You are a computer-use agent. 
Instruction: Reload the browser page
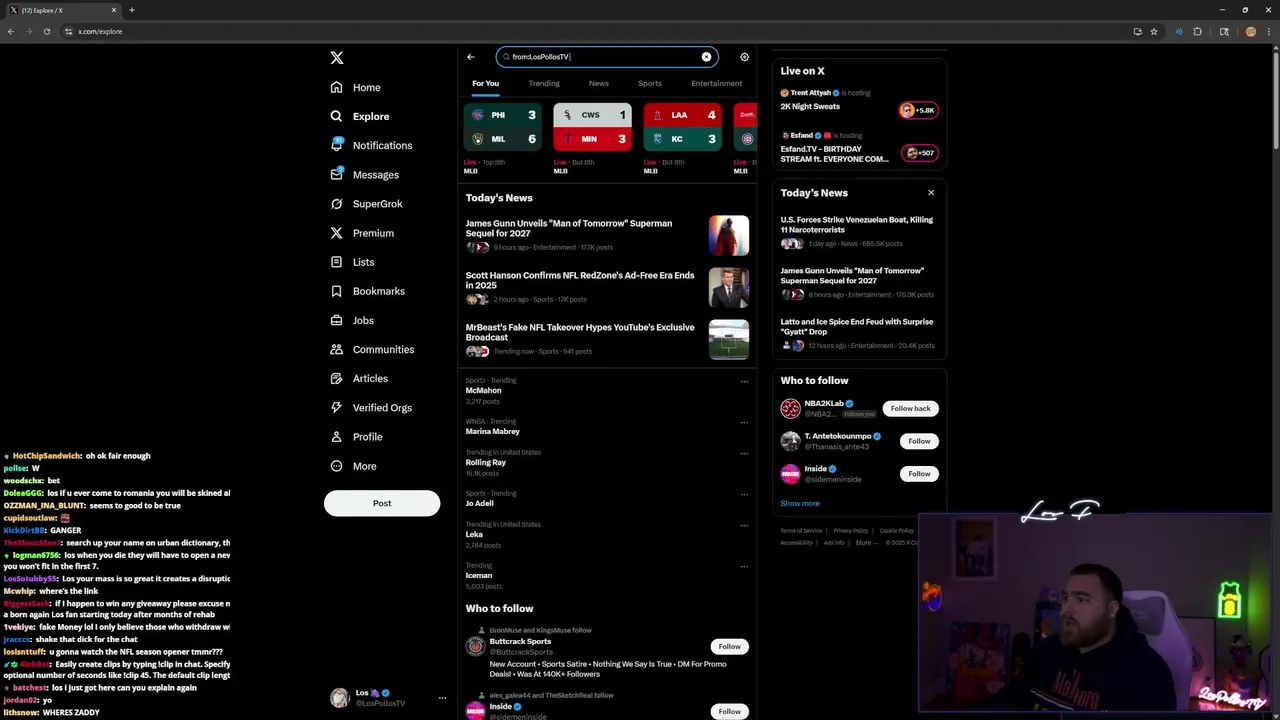(47, 31)
